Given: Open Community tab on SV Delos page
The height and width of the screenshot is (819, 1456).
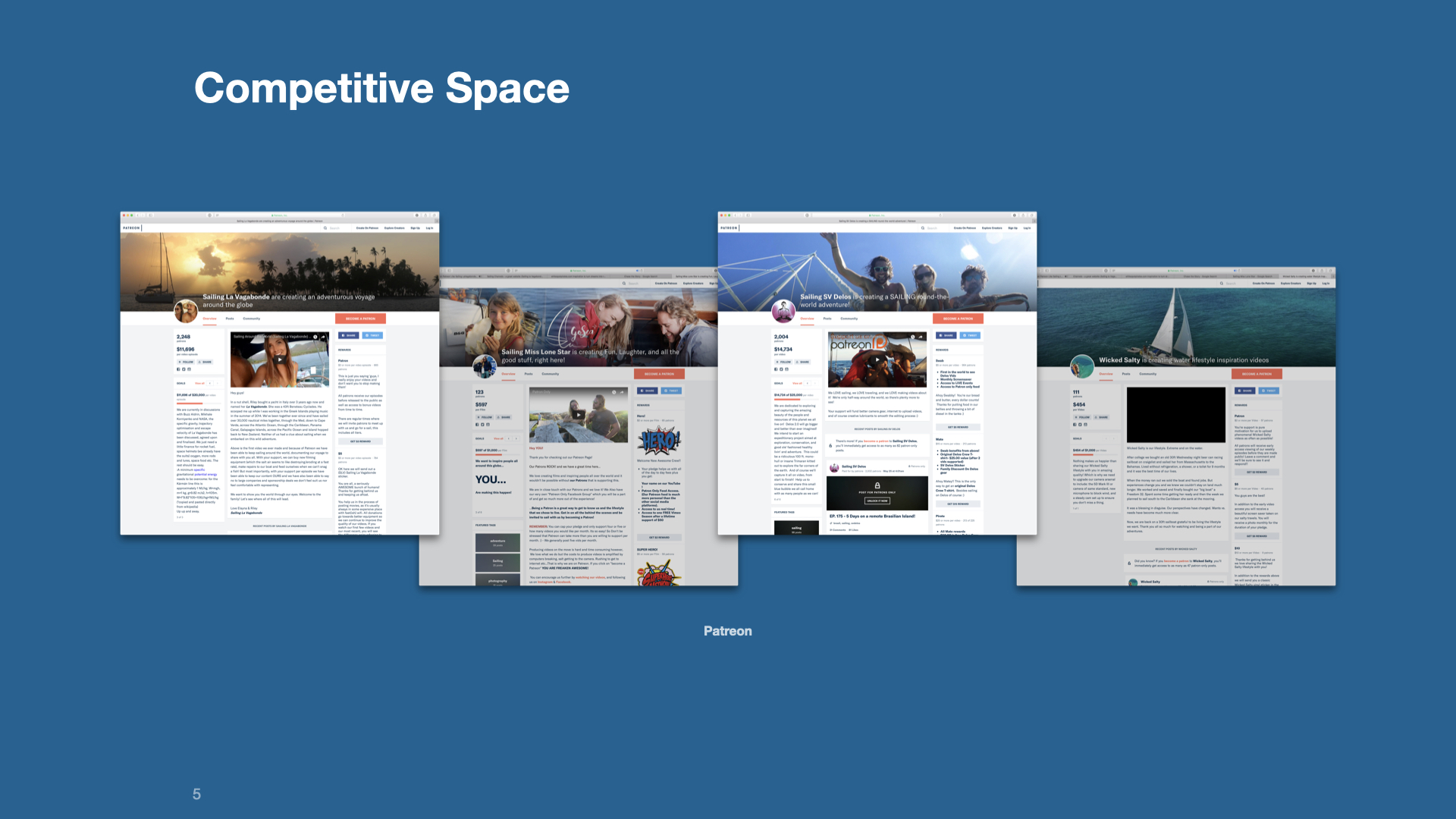Looking at the screenshot, I should [849, 318].
